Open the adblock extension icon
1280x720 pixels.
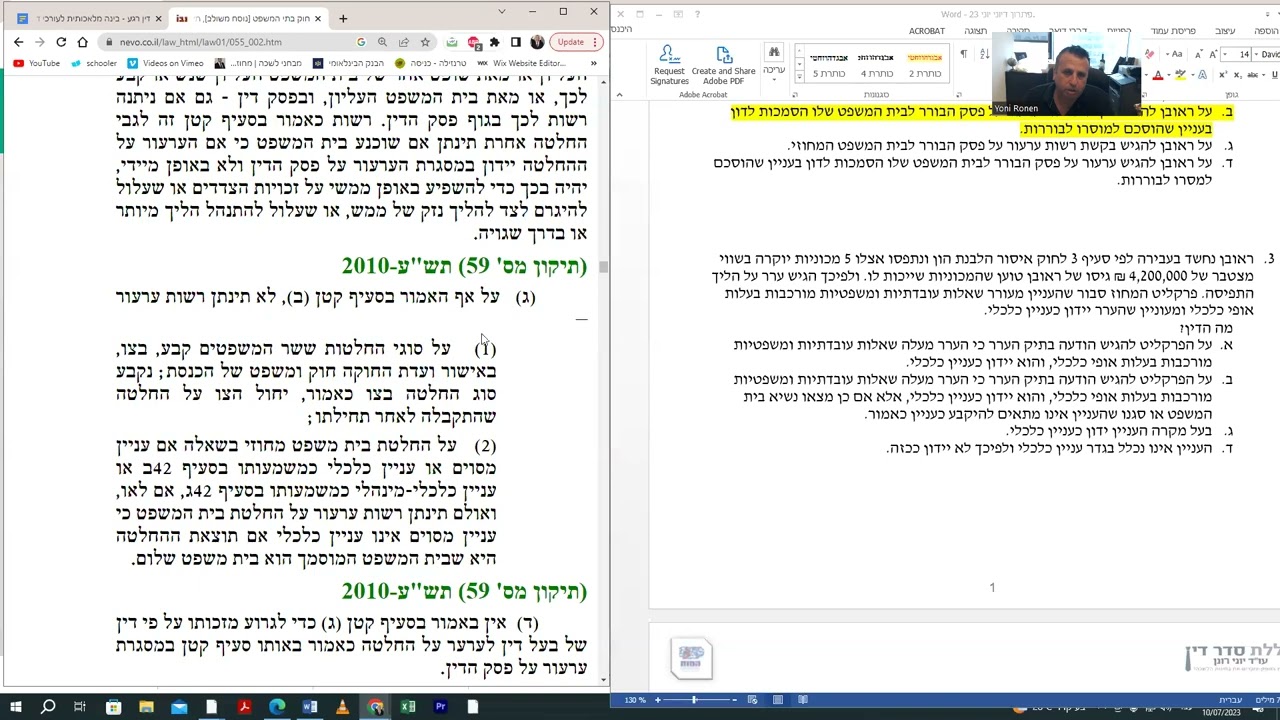click(473, 42)
